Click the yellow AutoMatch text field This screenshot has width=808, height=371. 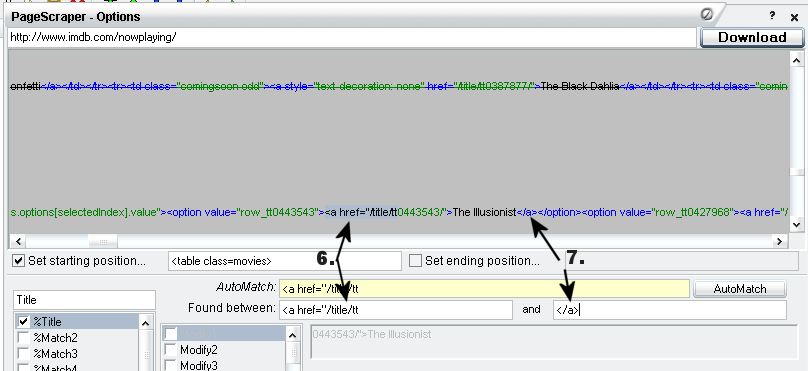tap(484, 289)
